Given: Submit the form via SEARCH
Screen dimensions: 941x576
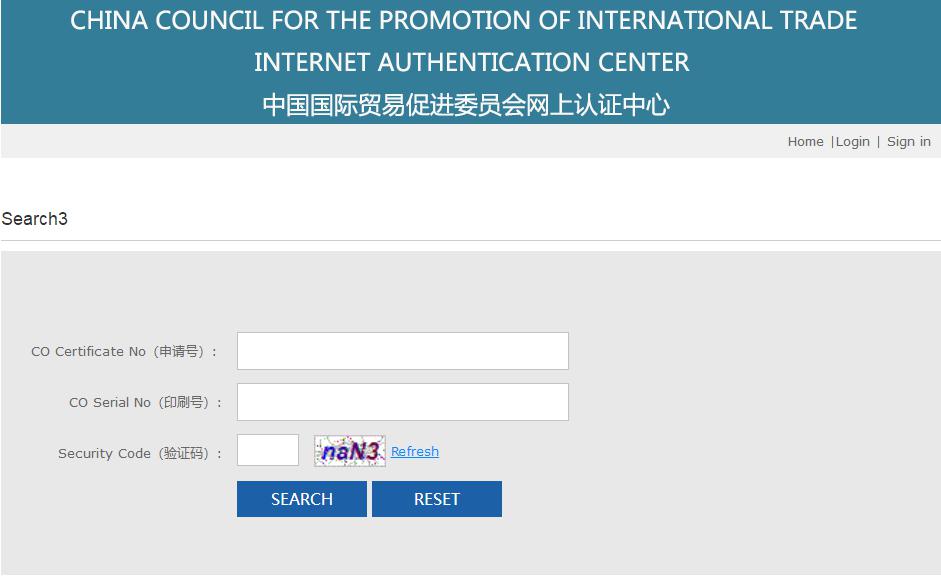Looking at the screenshot, I should [301, 498].
